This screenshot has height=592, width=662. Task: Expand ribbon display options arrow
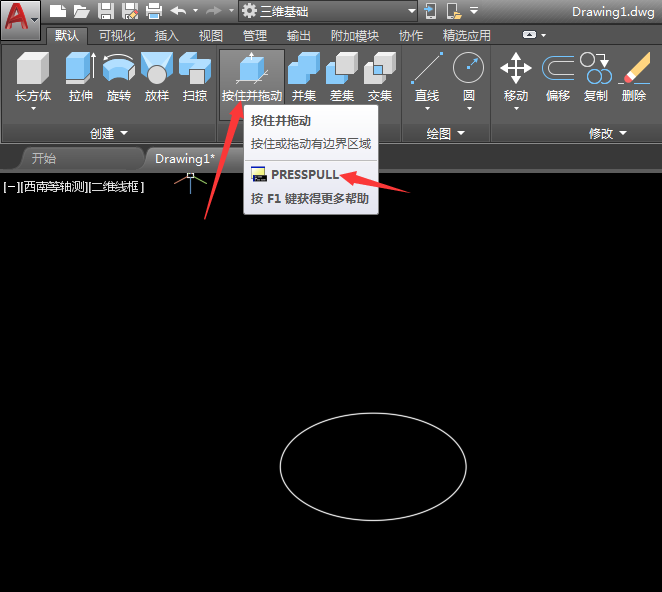[544, 35]
